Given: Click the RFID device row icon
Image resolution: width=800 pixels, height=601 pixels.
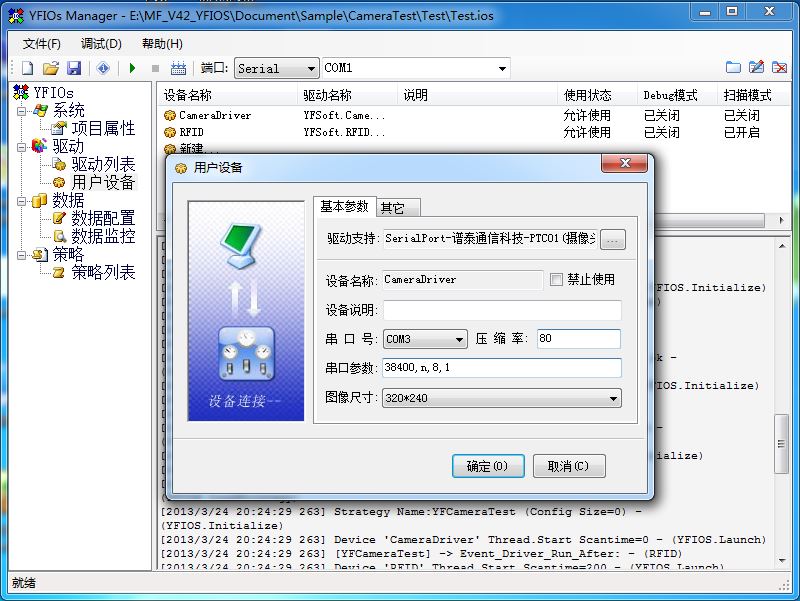Looking at the screenshot, I should point(170,132).
